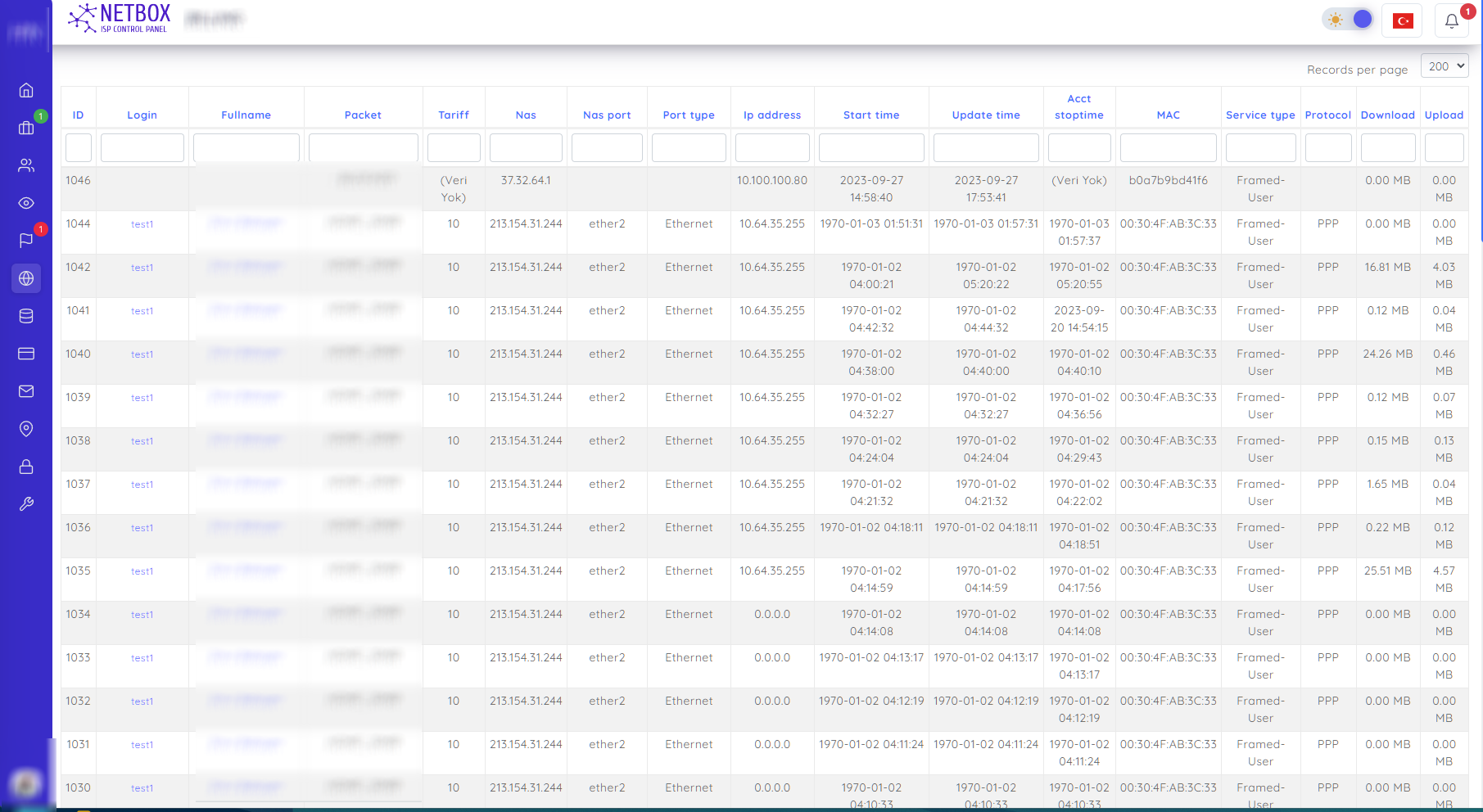
Task: Toggle the light/dark theme switch
Action: (1349, 20)
